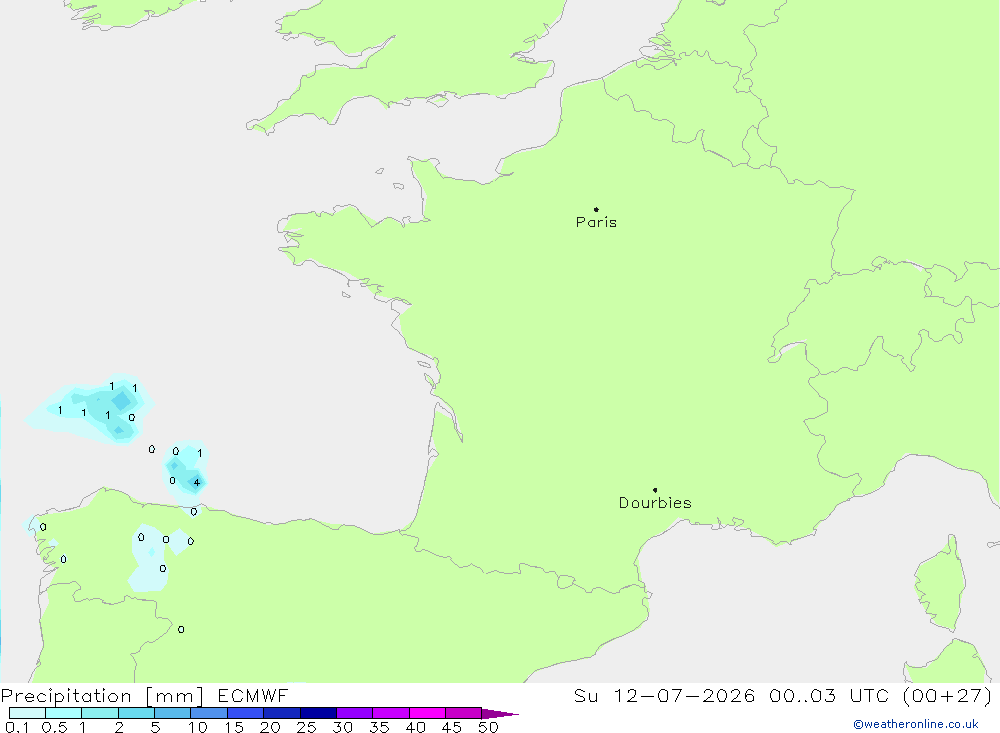
Task: Select the 40 mm magenta legend swatch
Action: (427, 713)
